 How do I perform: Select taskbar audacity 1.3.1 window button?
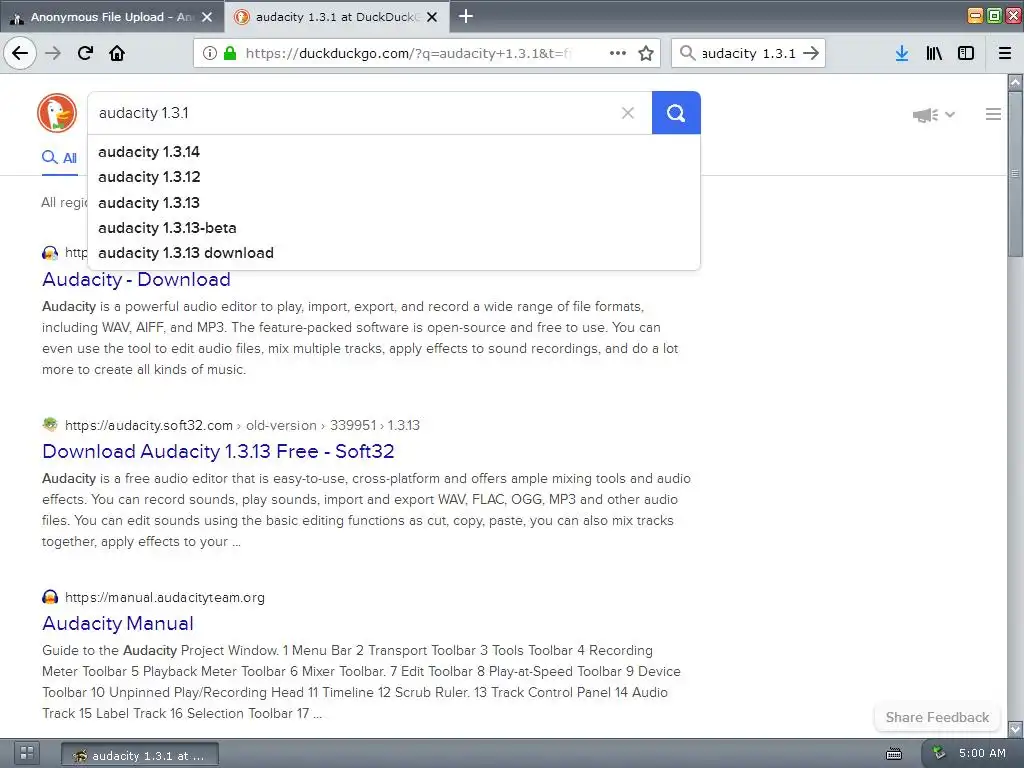[x=140, y=756]
